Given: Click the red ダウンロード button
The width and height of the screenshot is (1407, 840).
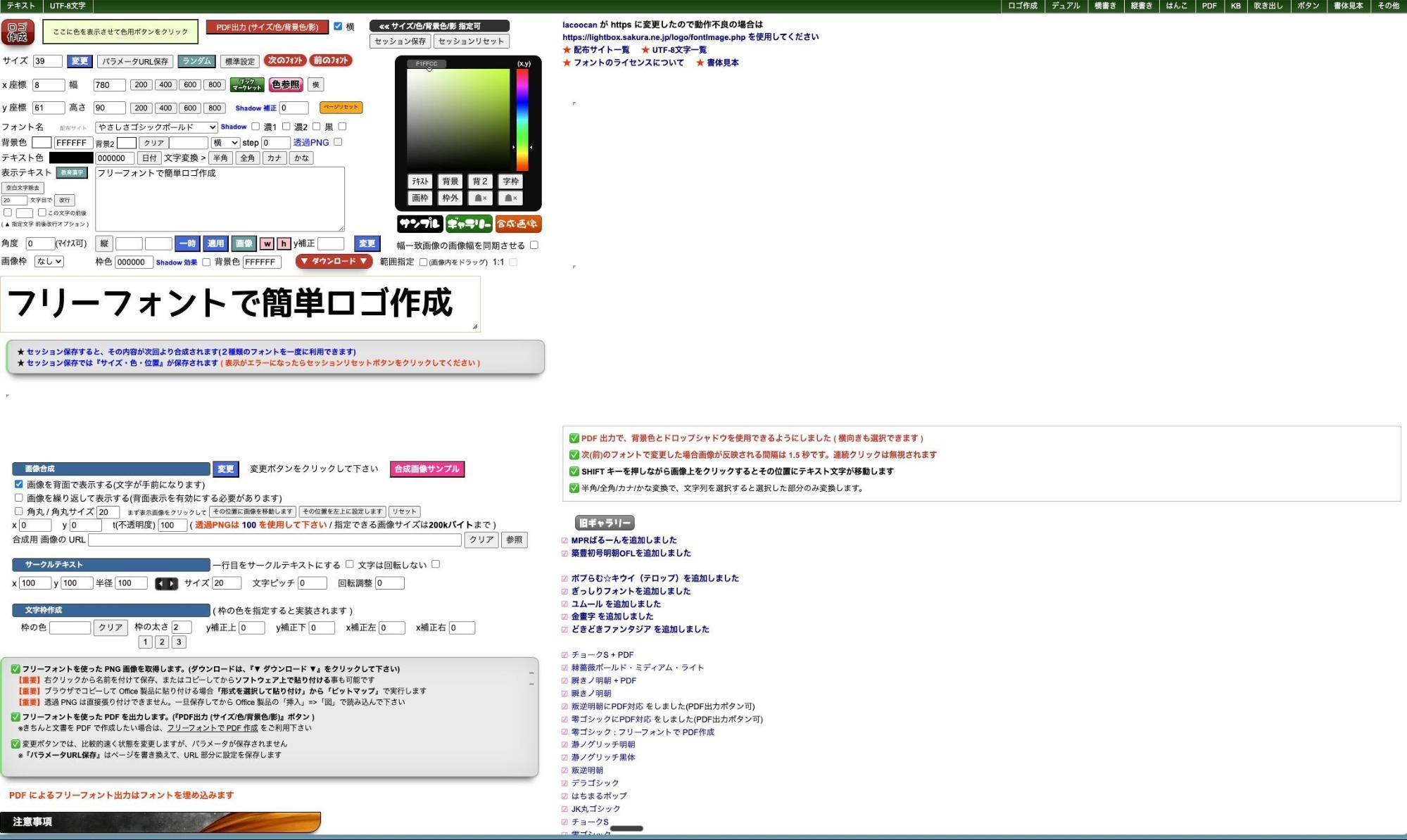Looking at the screenshot, I should (334, 261).
